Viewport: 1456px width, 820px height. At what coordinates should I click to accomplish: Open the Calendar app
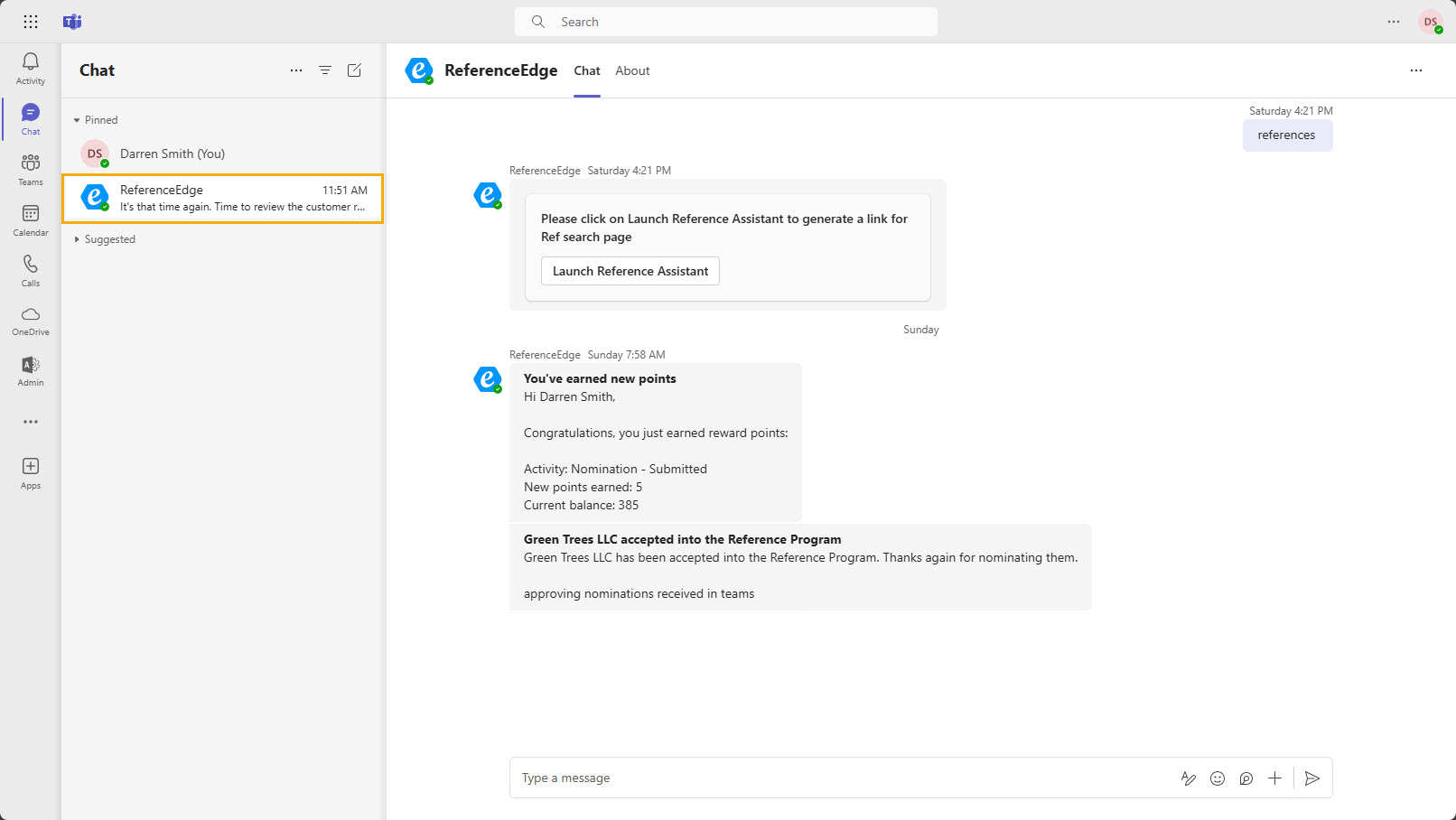(31, 219)
